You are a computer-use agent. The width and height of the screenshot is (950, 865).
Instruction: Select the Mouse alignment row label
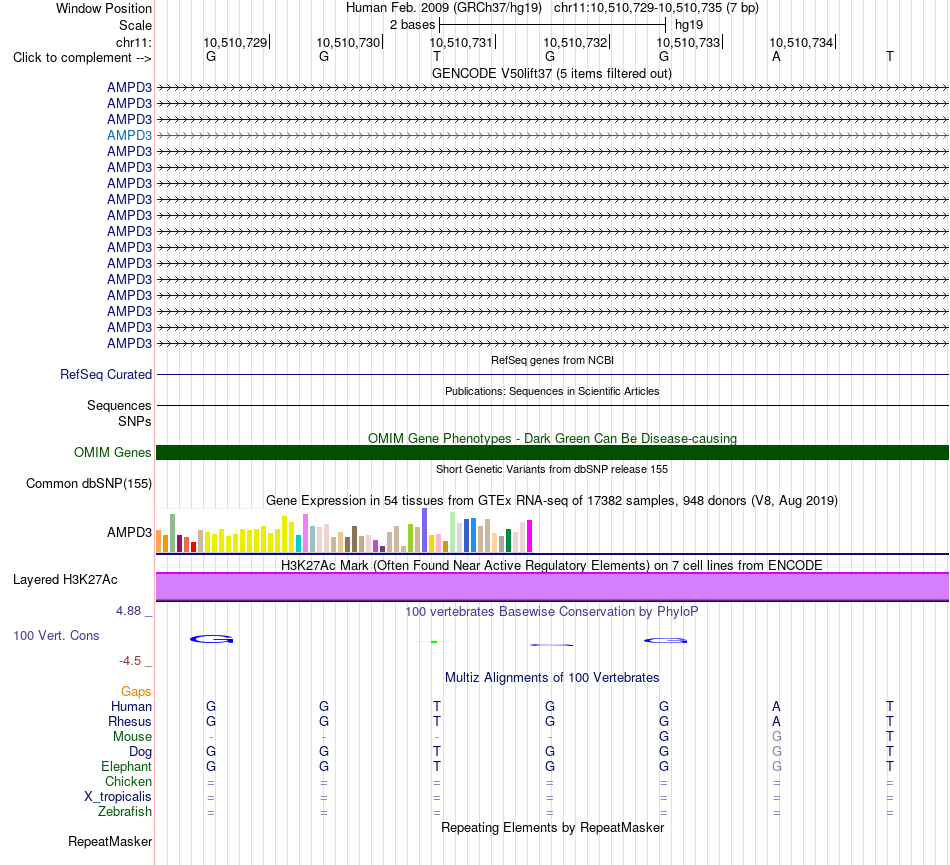coord(132,737)
